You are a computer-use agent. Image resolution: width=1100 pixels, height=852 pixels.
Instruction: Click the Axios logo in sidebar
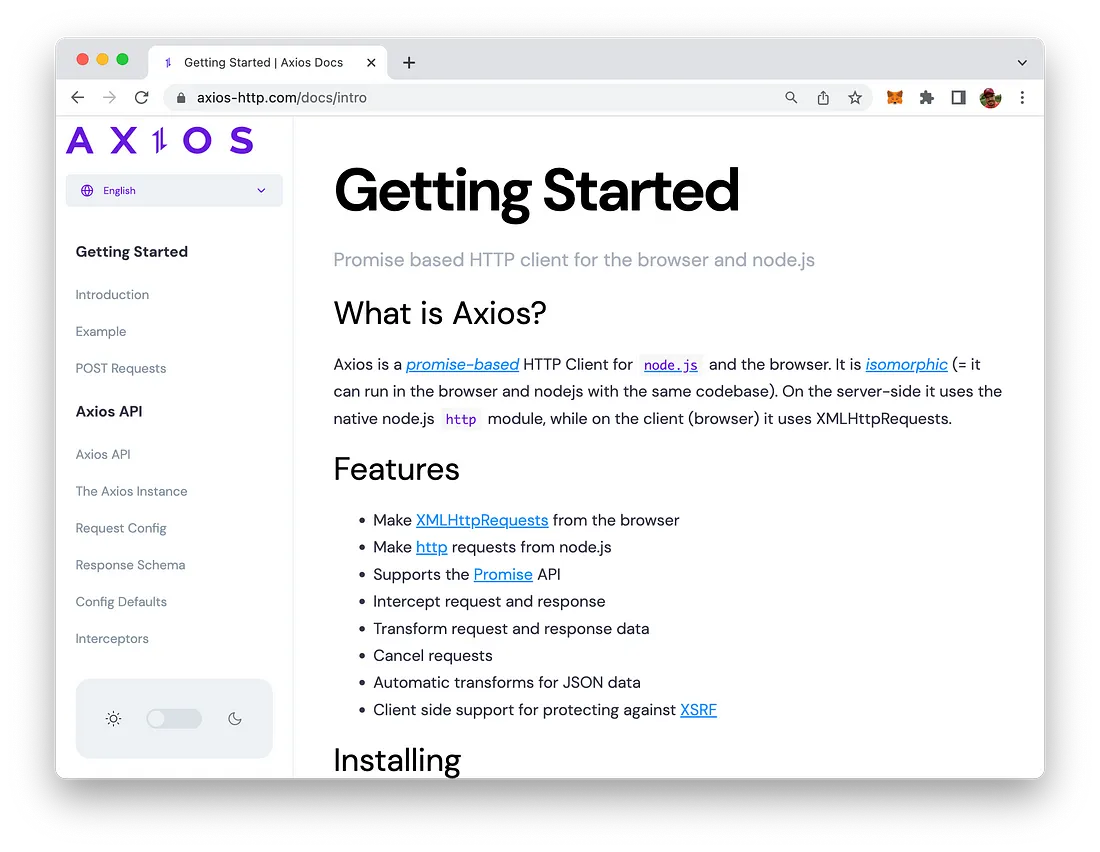(160, 140)
